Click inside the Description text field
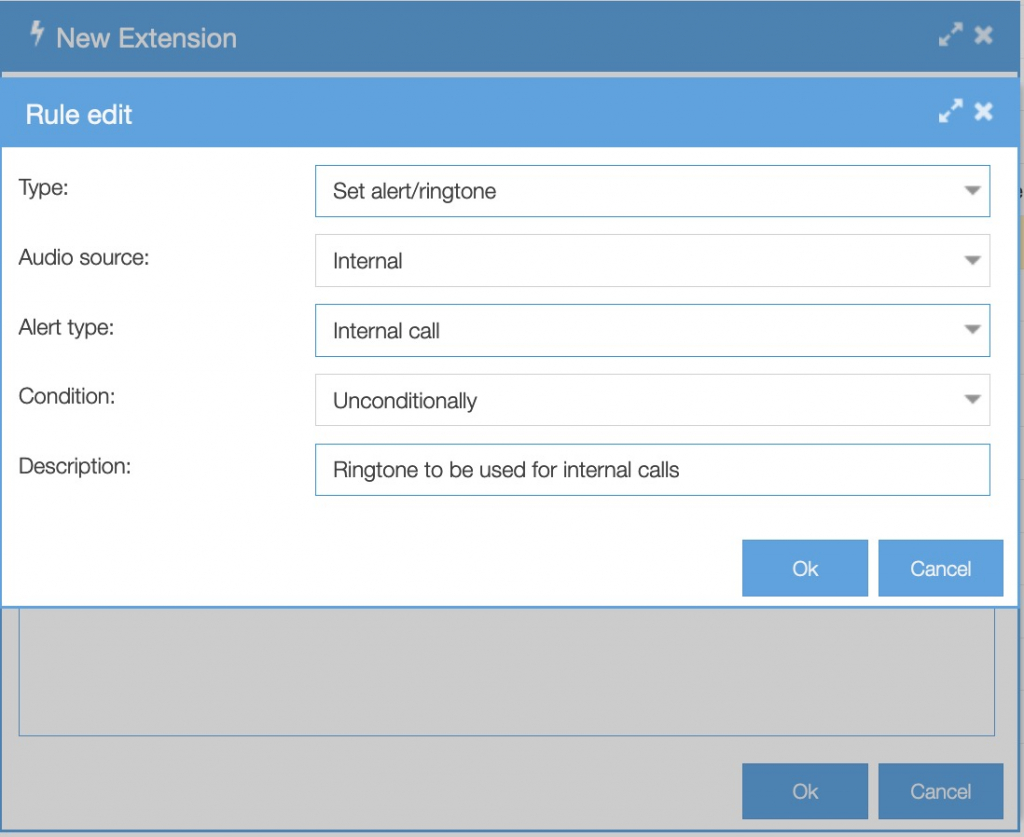1024x837 pixels. pyautogui.click(x=650, y=469)
